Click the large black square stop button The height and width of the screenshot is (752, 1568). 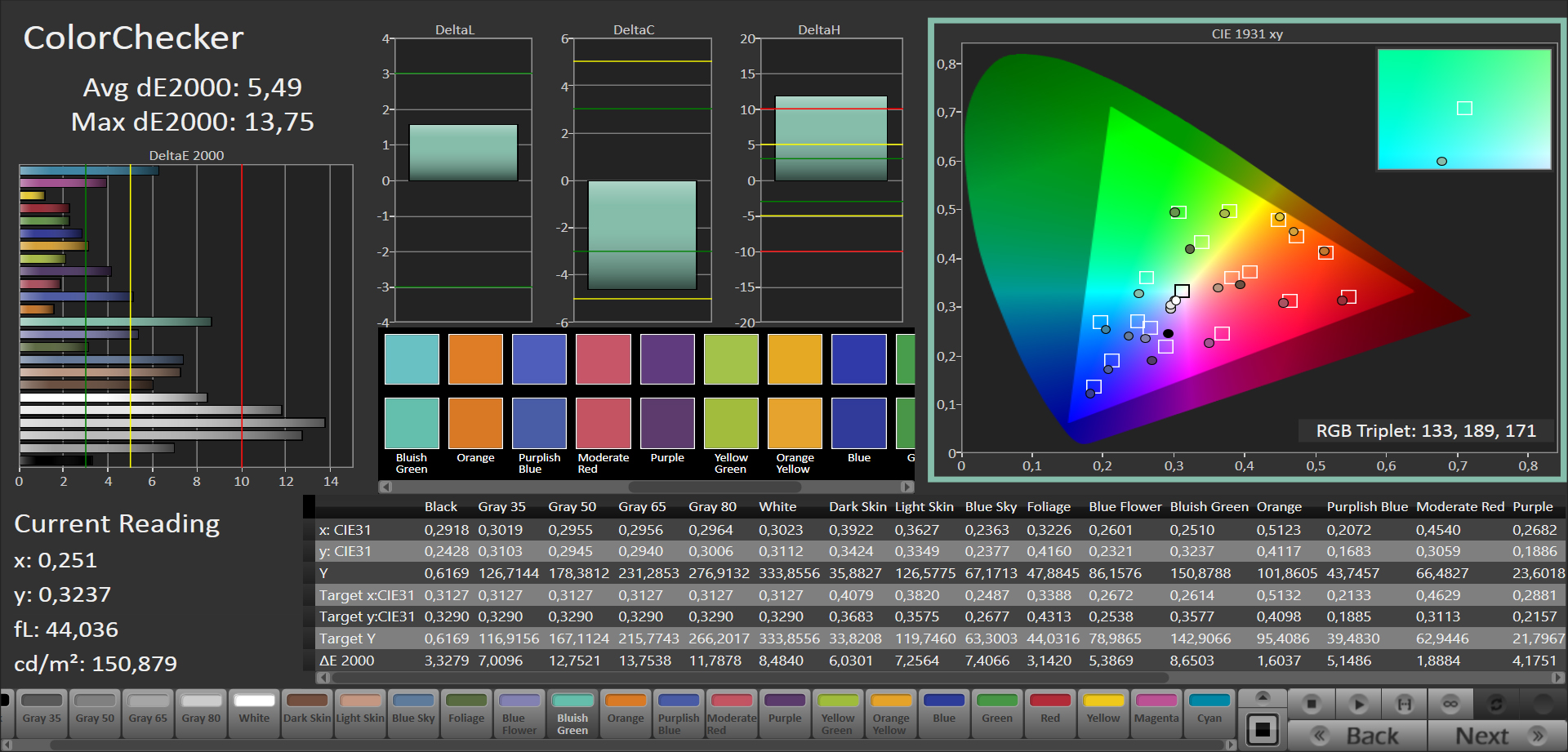pos(1263,729)
